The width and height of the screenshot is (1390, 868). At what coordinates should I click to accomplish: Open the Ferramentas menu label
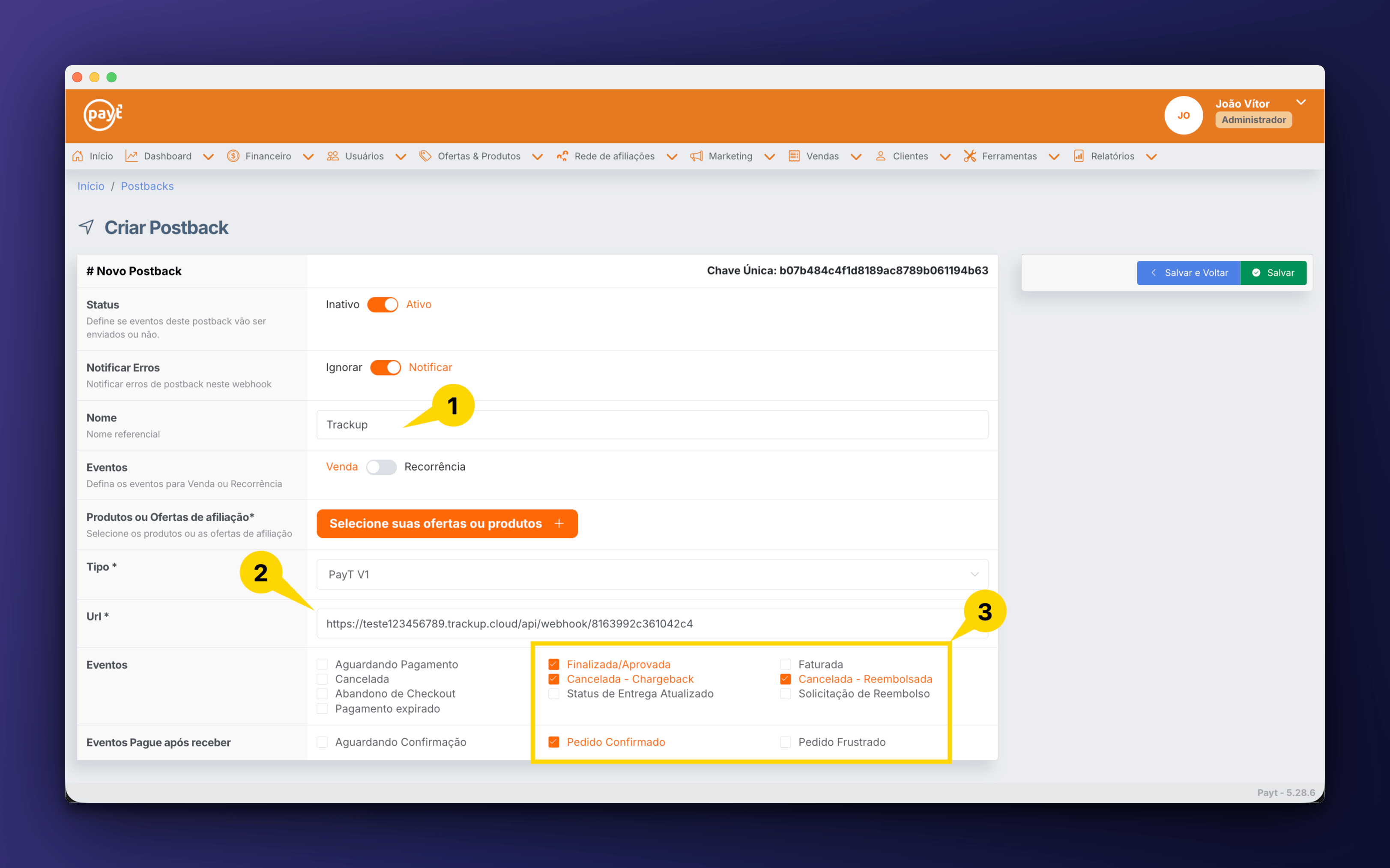click(1009, 156)
